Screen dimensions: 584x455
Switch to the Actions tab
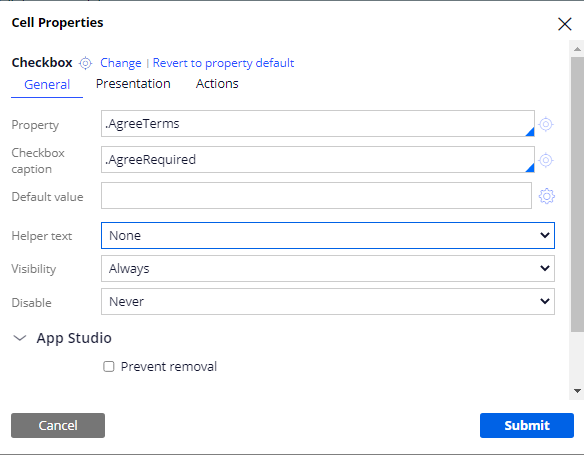[x=217, y=84]
